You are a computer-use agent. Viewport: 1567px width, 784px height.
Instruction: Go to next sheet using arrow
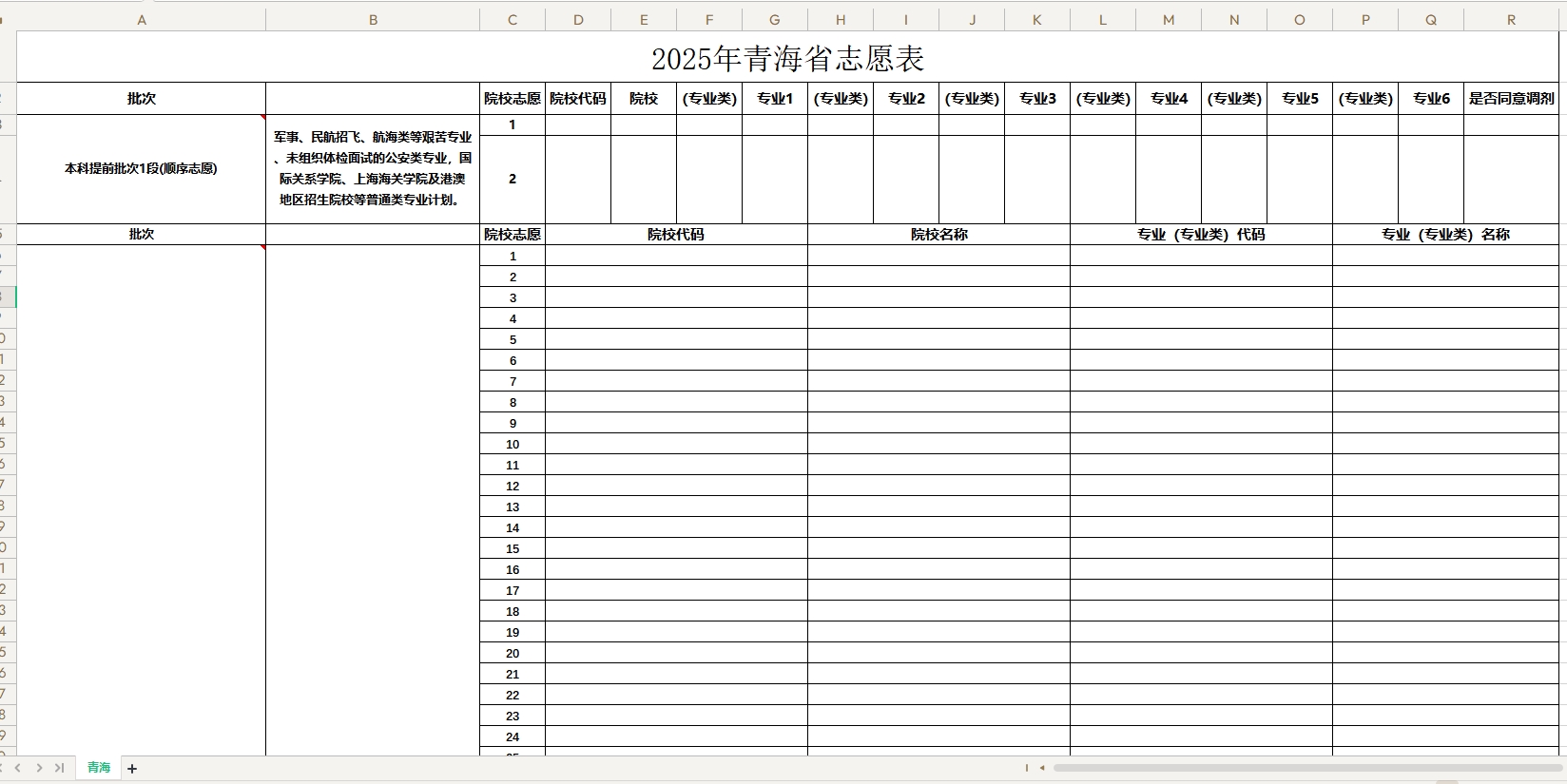pos(39,768)
